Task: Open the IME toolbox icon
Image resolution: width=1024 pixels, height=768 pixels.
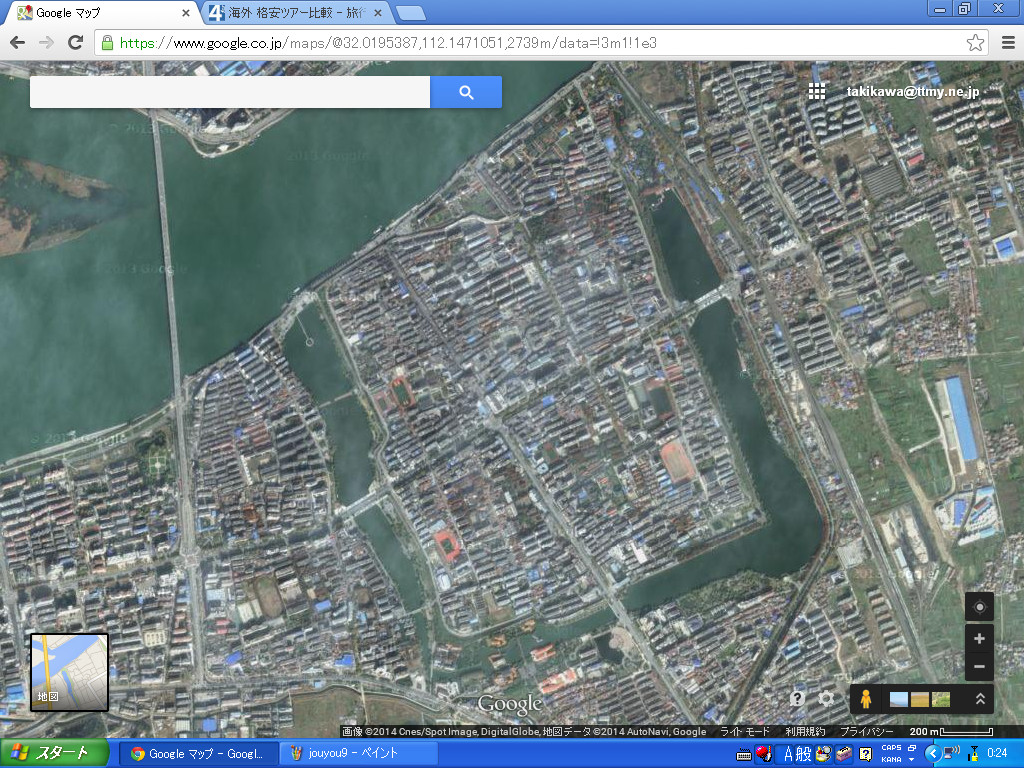Action: pyautogui.click(x=845, y=754)
